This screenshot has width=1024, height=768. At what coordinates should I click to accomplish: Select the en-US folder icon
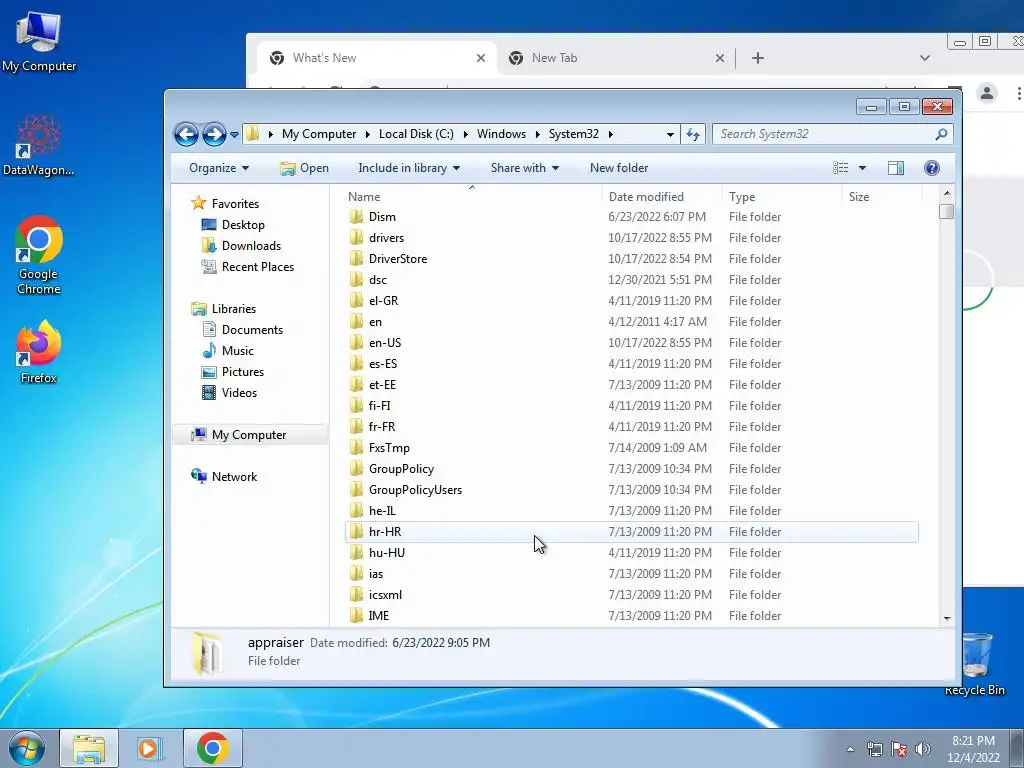pyautogui.click(x=356, y=343)
